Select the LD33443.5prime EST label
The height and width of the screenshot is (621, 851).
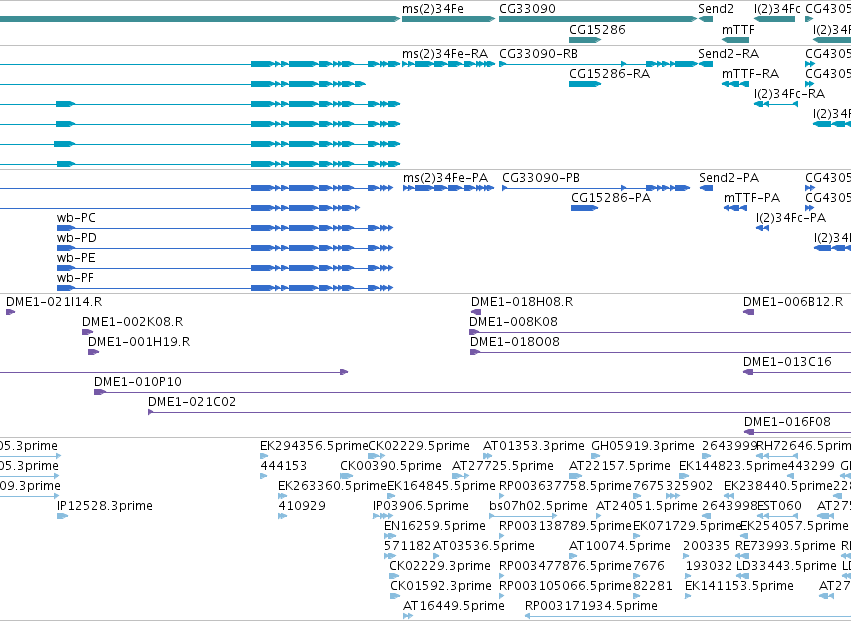point(786,566)
